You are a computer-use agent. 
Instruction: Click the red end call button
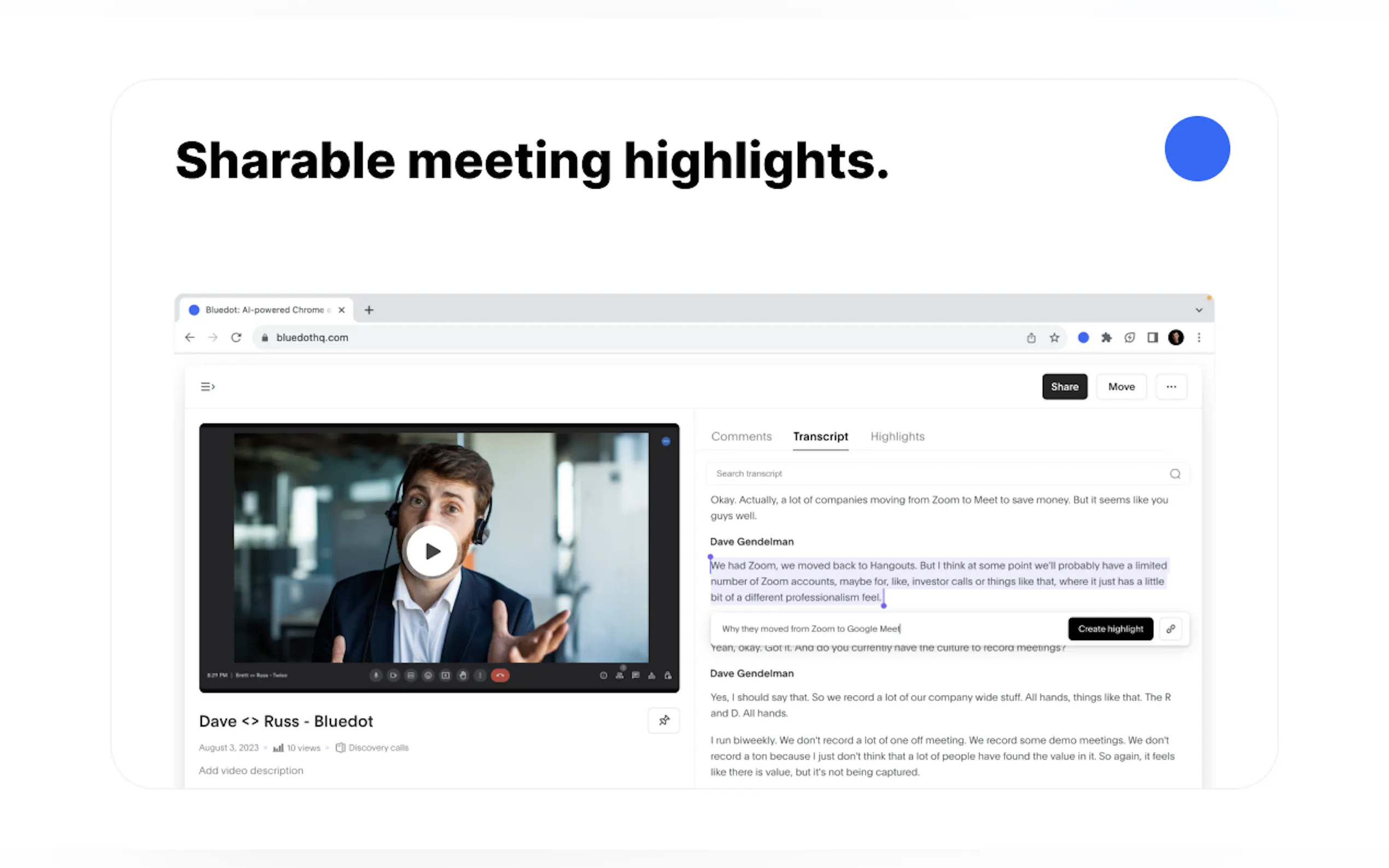pos(500,675)
